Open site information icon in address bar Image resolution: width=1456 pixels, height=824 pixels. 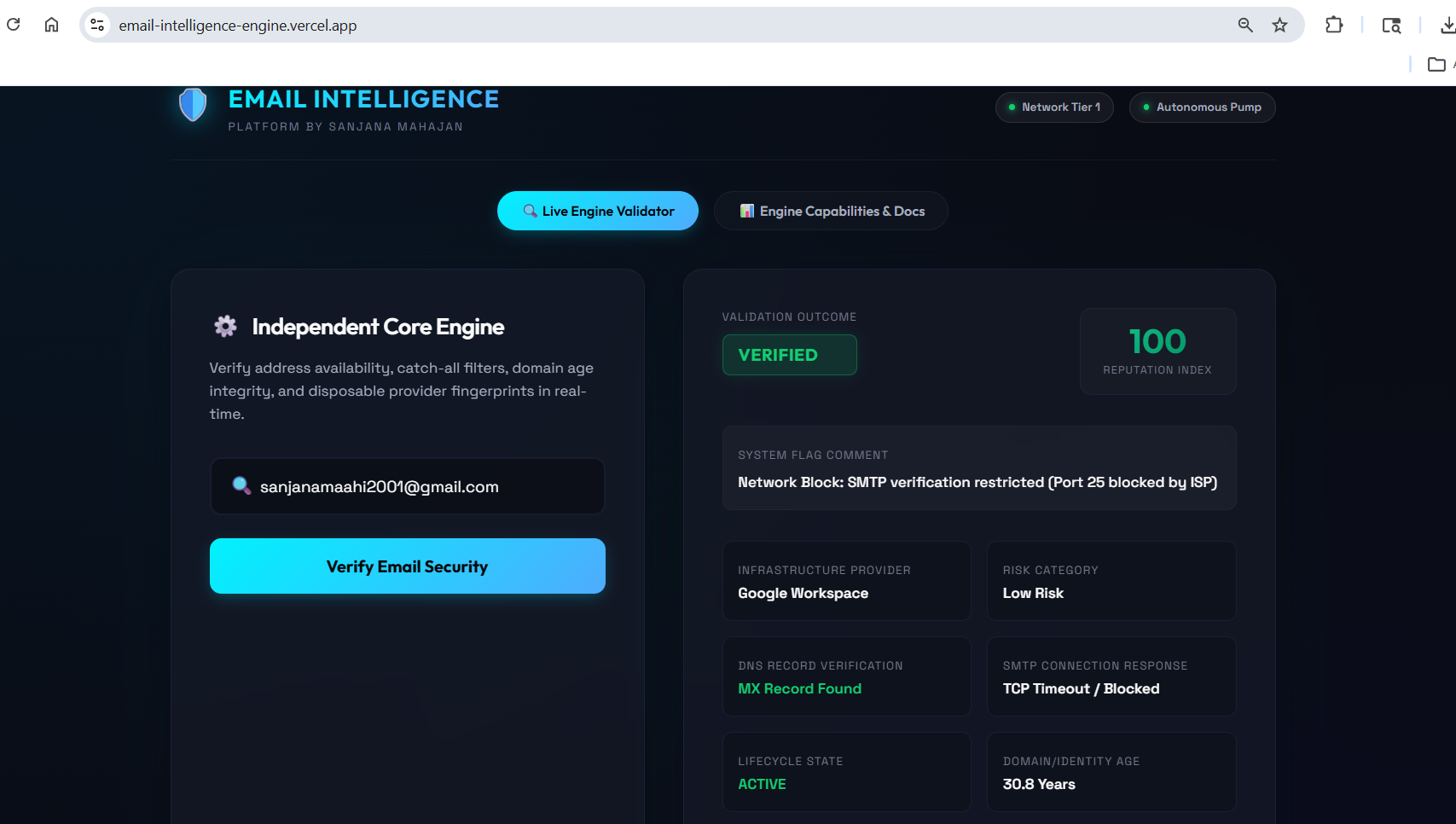point(98,26)
